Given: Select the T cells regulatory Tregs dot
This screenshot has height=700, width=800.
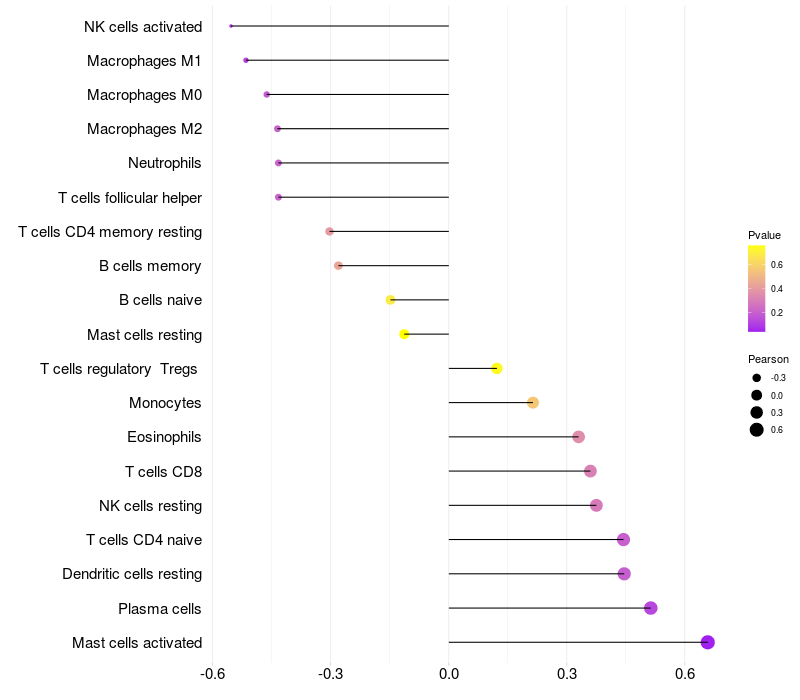Looking at the screenshot, I should pyautogui.click(x=497, y=368).
